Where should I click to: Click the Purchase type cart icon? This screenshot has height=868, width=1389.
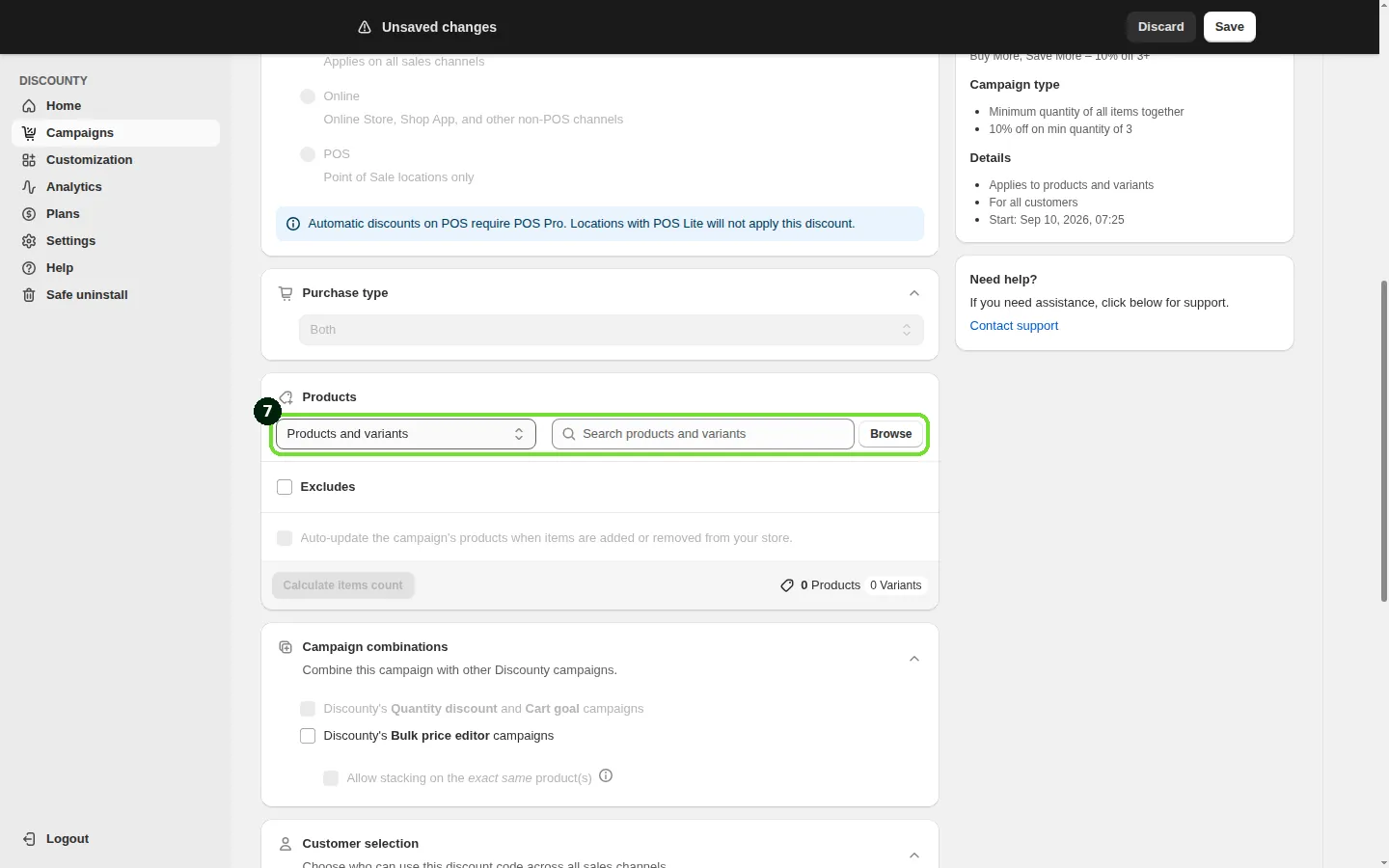tap(286, 293)
